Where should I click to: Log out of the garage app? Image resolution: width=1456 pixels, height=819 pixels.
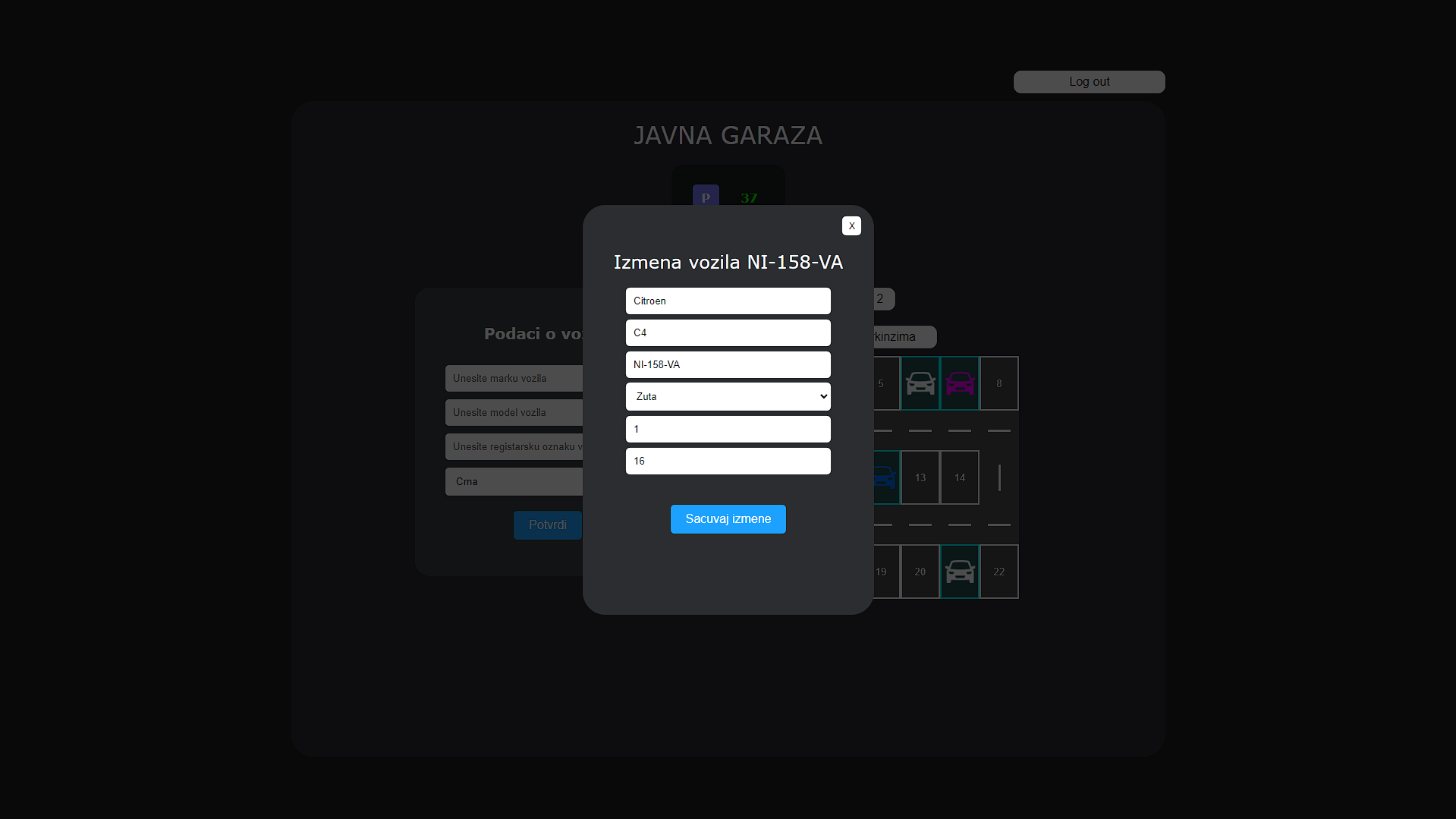click(1089, 82)
